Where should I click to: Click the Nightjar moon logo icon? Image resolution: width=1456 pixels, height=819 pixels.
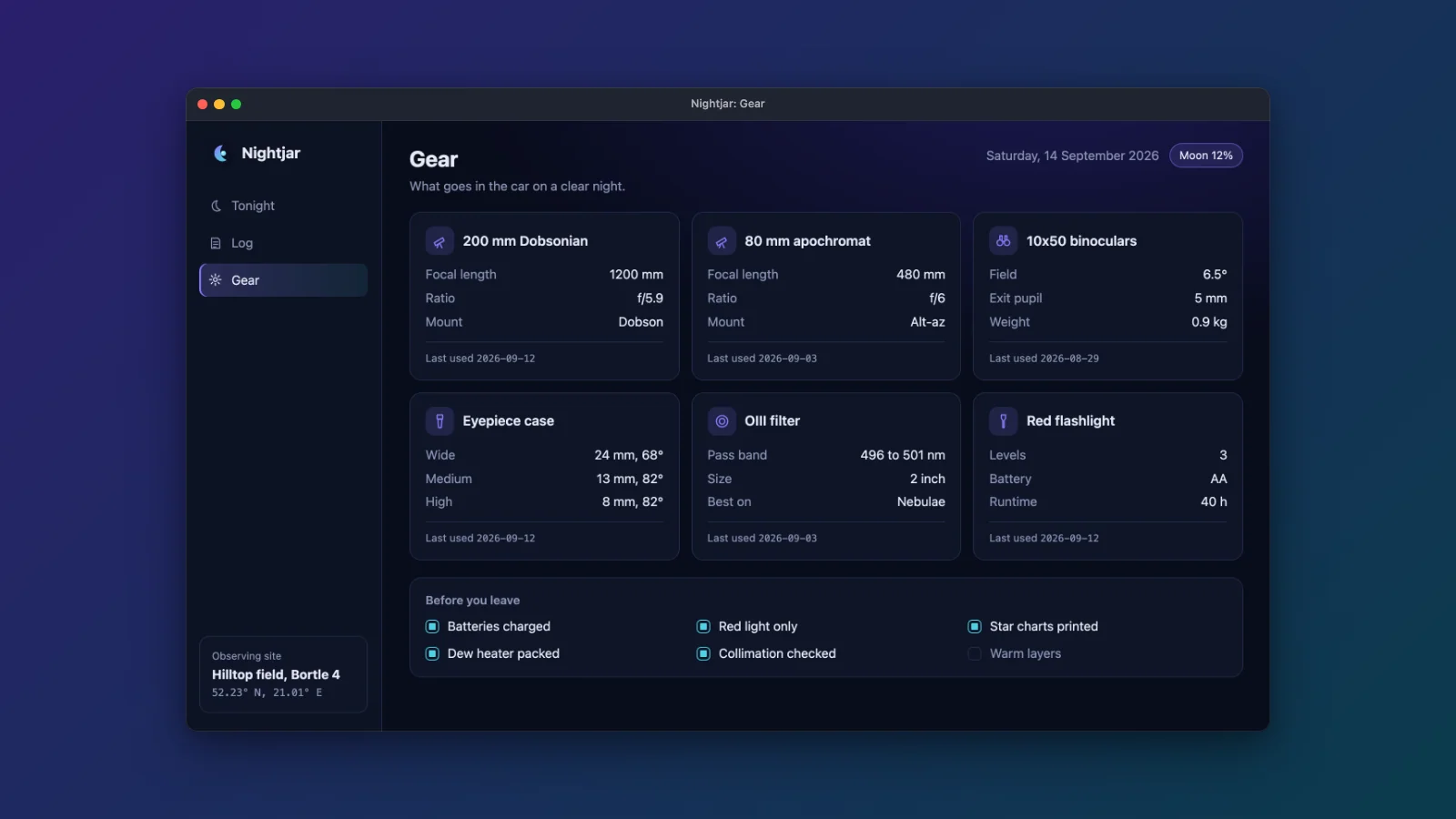(220, 153)
